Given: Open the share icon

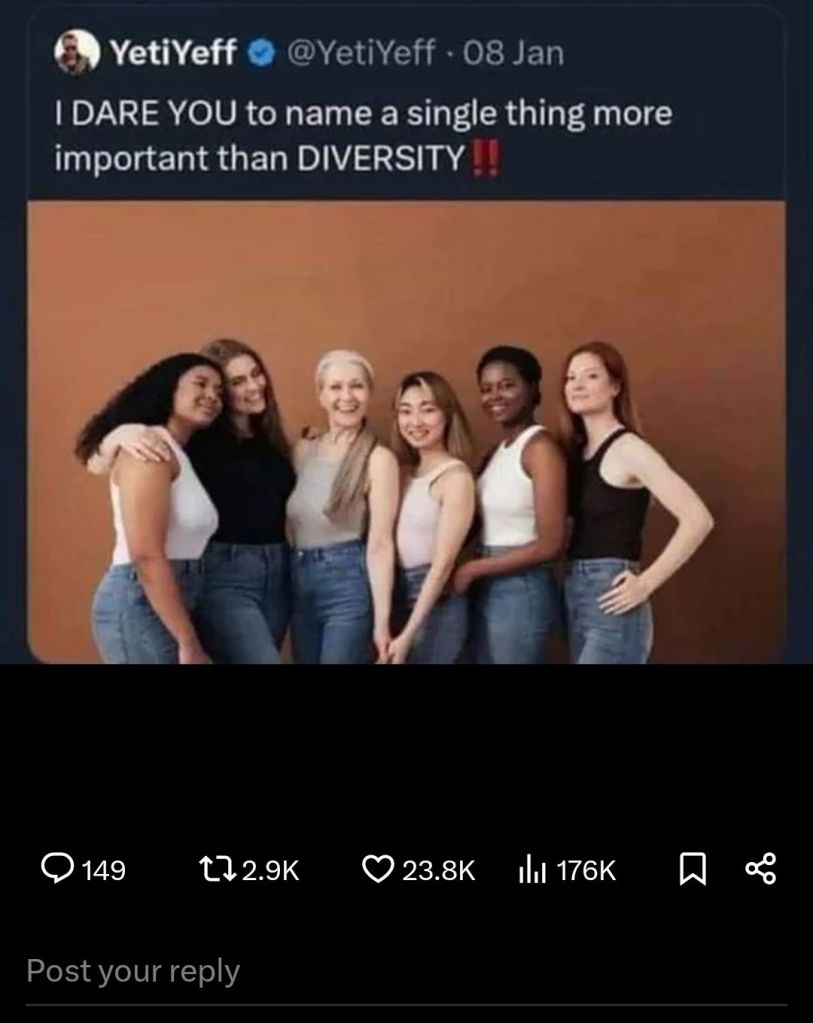Looking at the screenshot, I should point(760,869).
